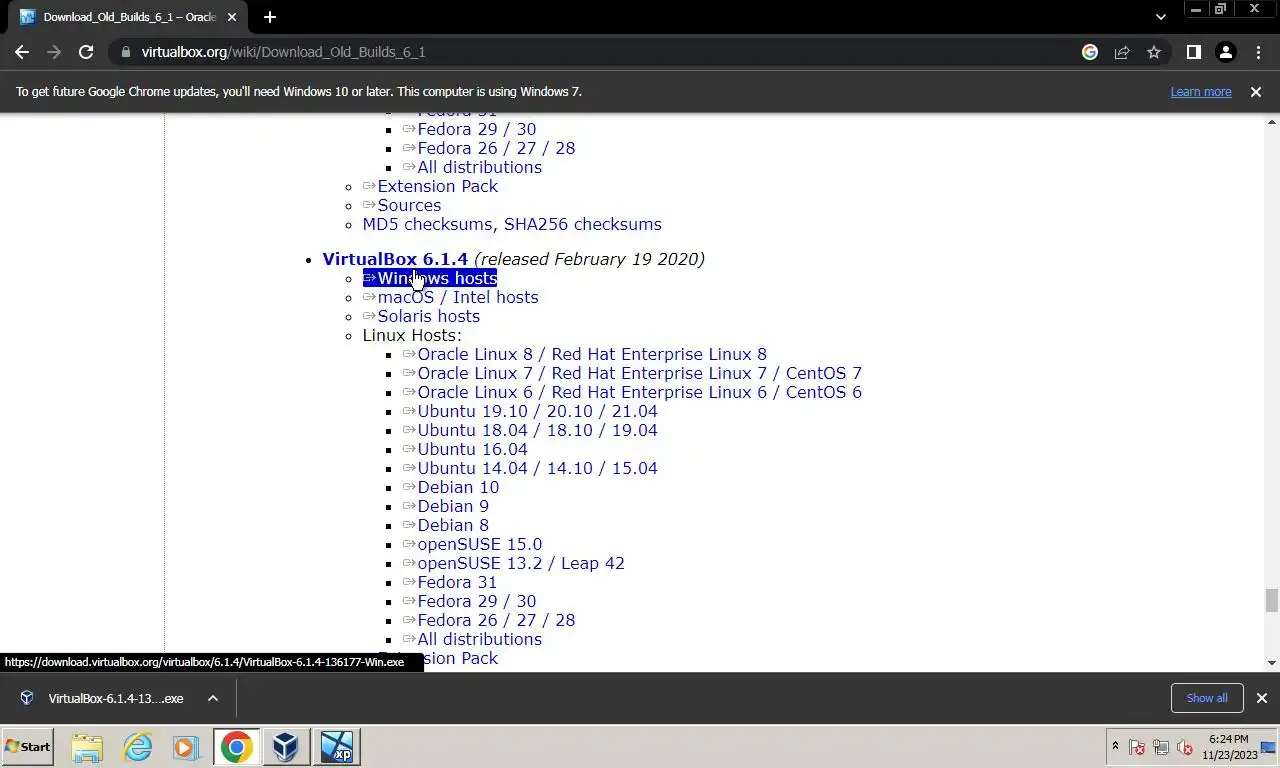Open VirtualBox from taskbar
Screen dimensions: 1280x768
point(287,747)
